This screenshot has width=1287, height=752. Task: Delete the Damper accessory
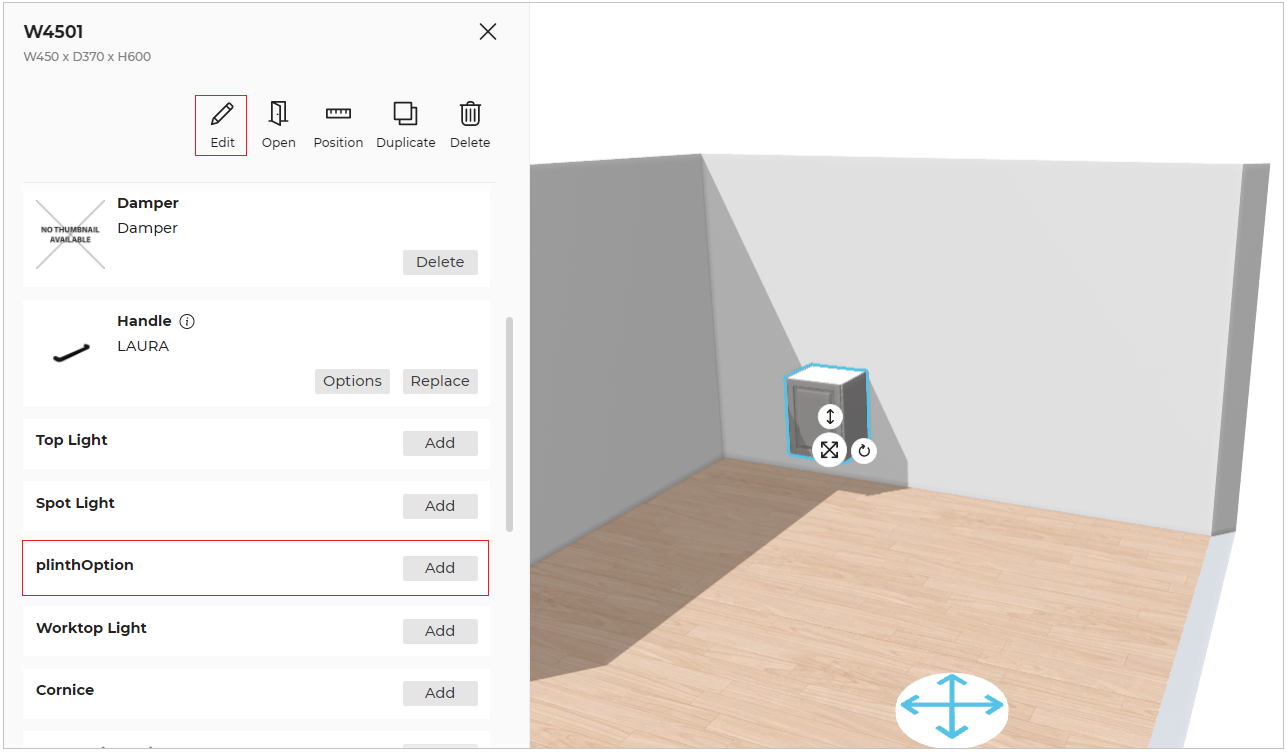point(440,262)
